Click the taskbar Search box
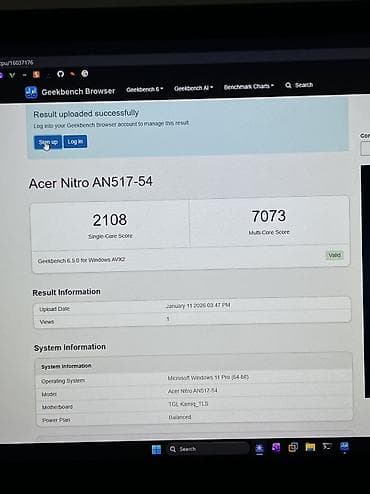The height and width of the screenshot is (494, 370). click(x=208, y=449)
